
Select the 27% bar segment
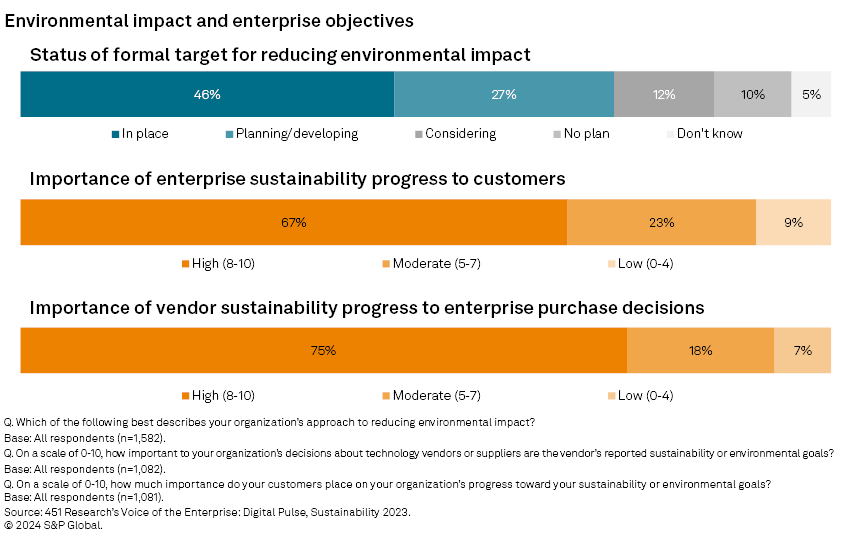point(504,95)
